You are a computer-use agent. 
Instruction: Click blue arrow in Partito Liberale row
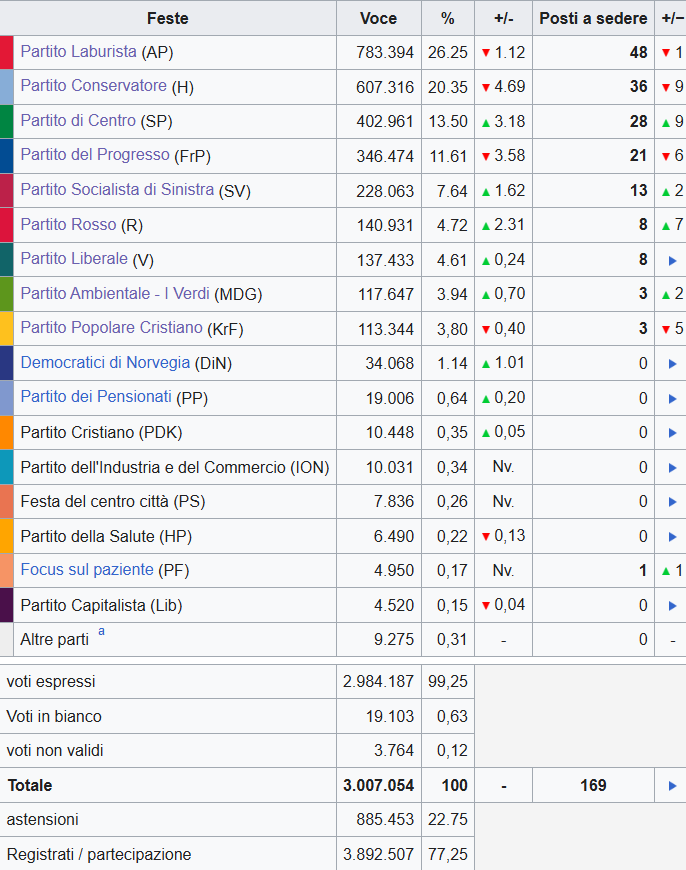(x=672, y=260)
